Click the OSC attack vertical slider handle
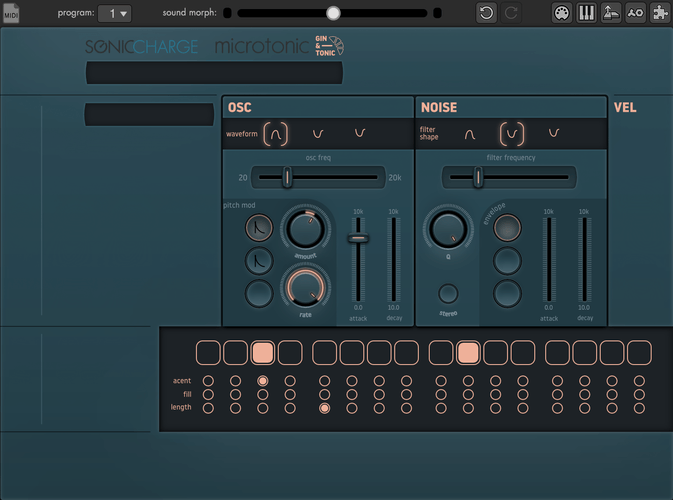 358,238
